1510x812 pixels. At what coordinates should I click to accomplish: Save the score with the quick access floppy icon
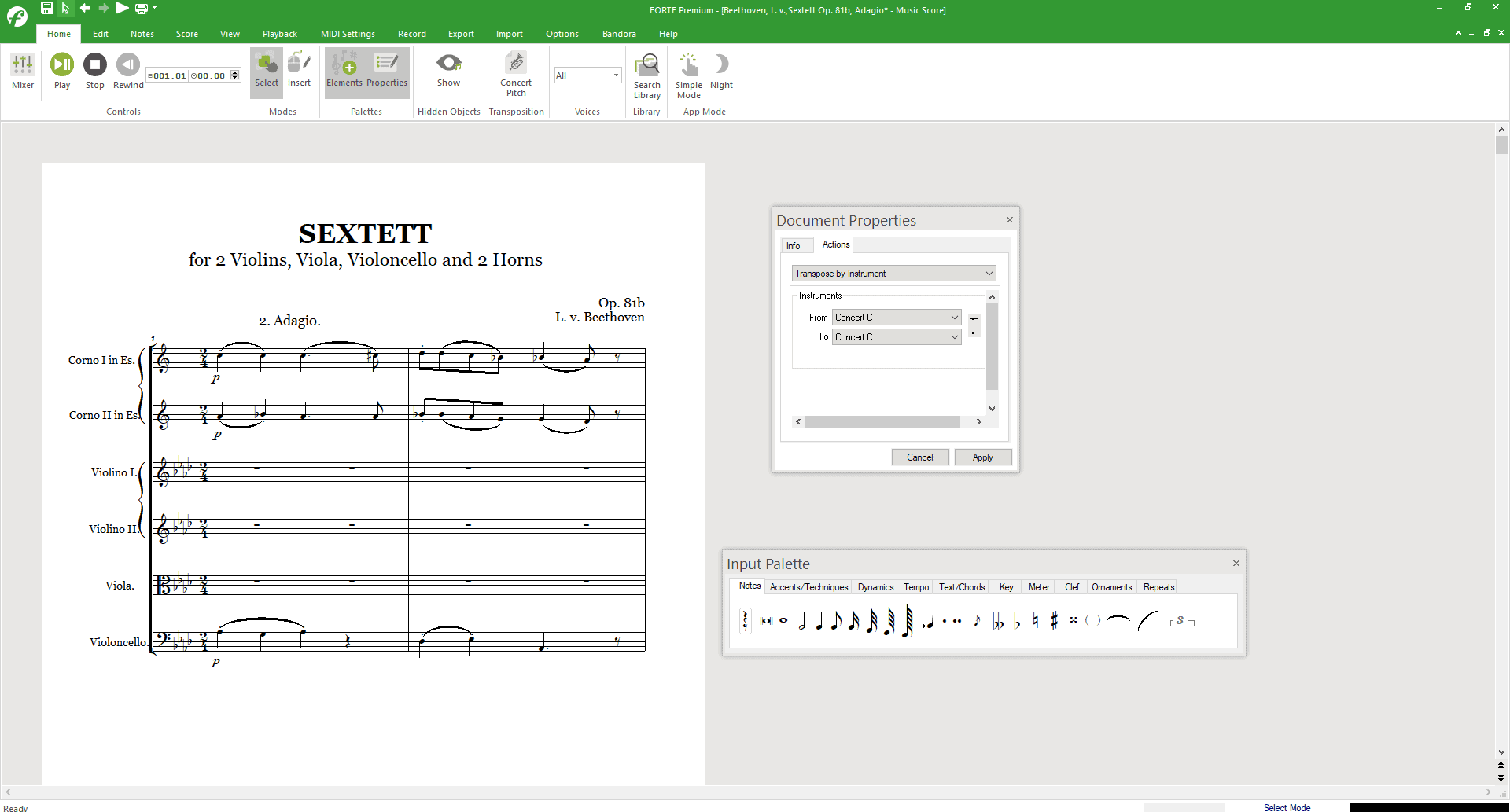point(47,8)
